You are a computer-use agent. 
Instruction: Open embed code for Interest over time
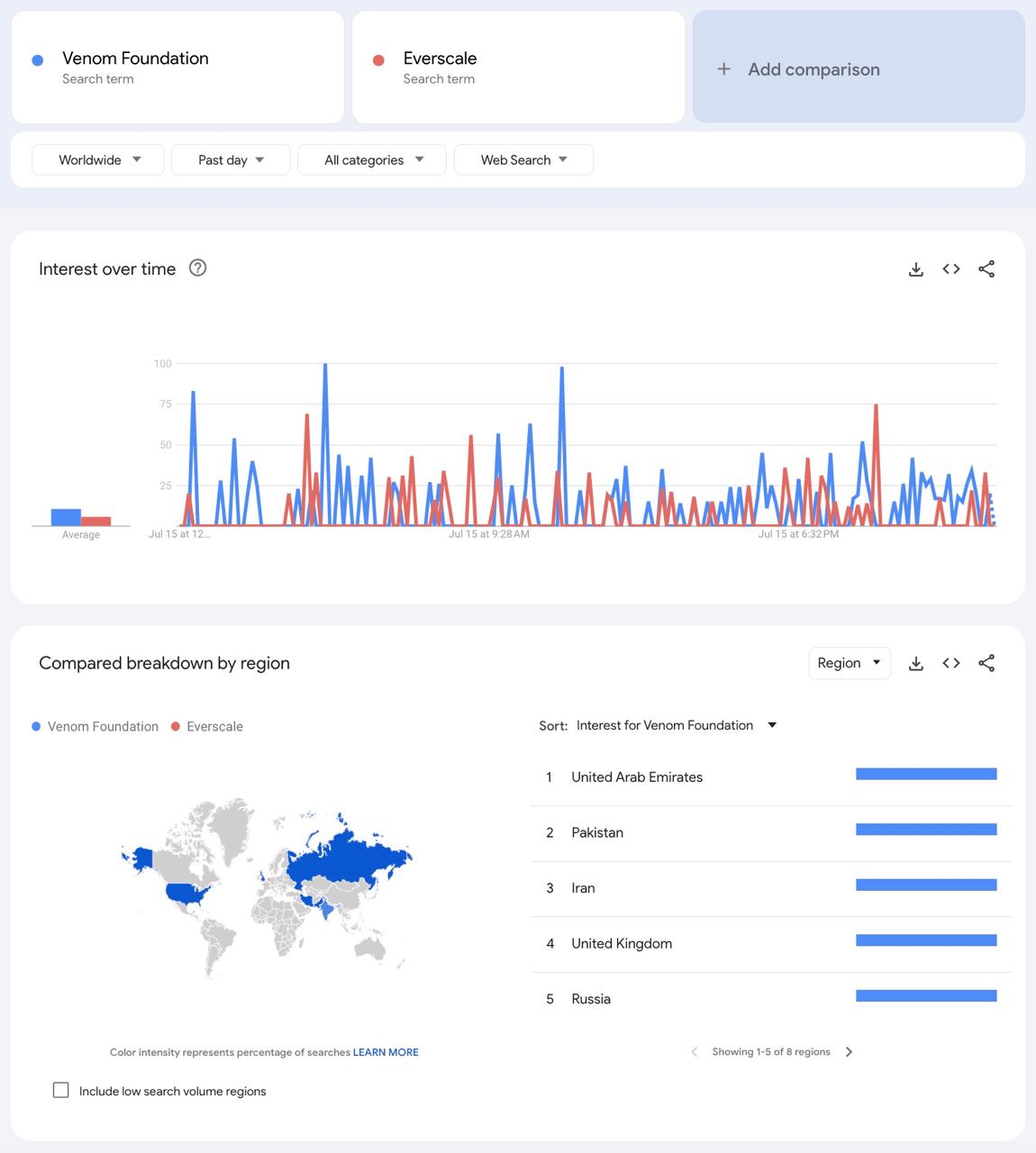pyautogui.click(x=950, y=269)
